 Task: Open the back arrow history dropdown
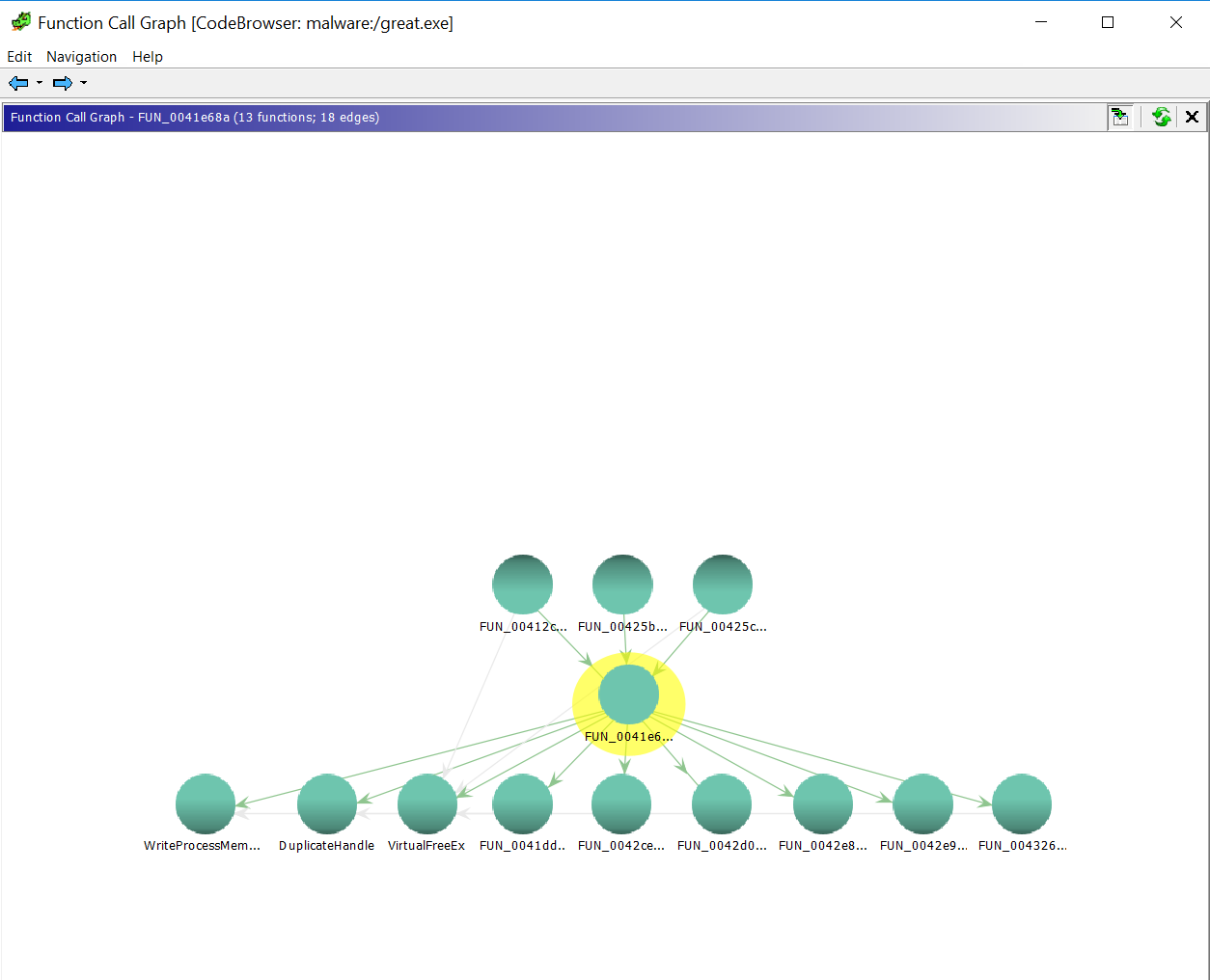coord(40,83)
